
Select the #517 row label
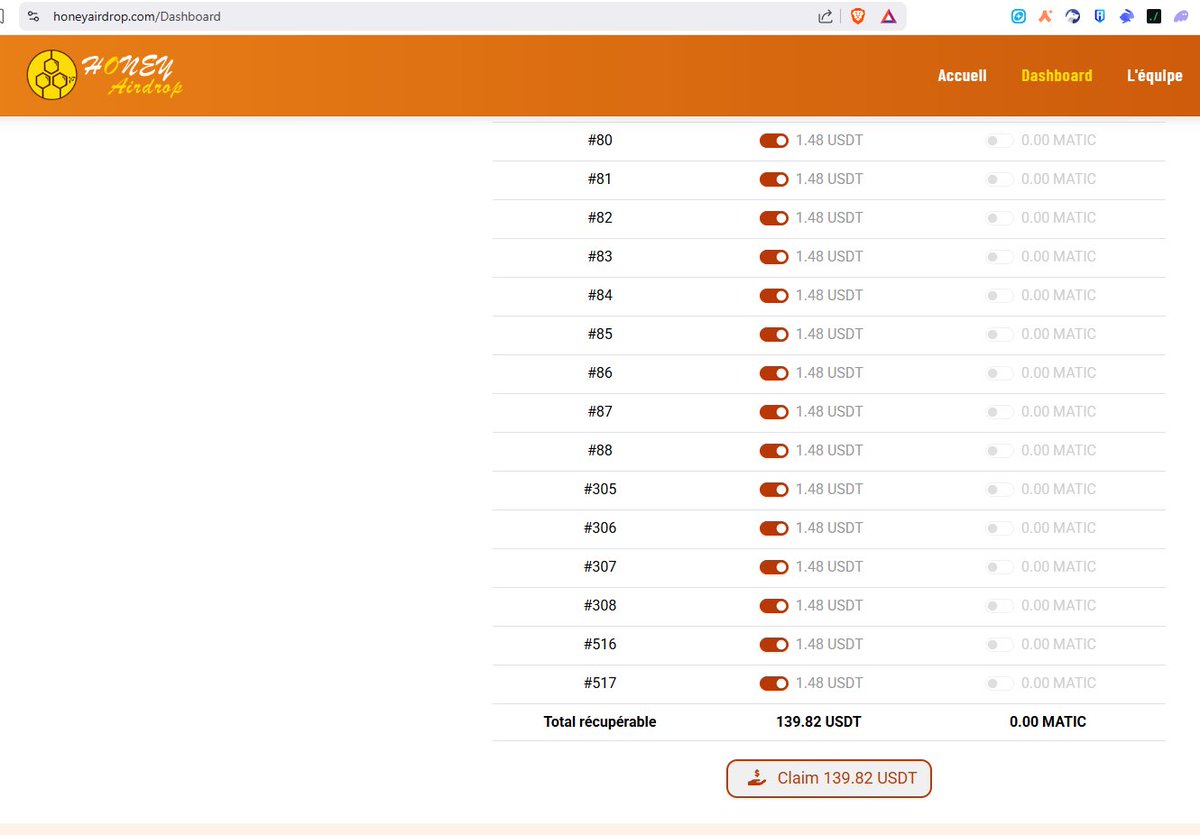click(600, 683)
